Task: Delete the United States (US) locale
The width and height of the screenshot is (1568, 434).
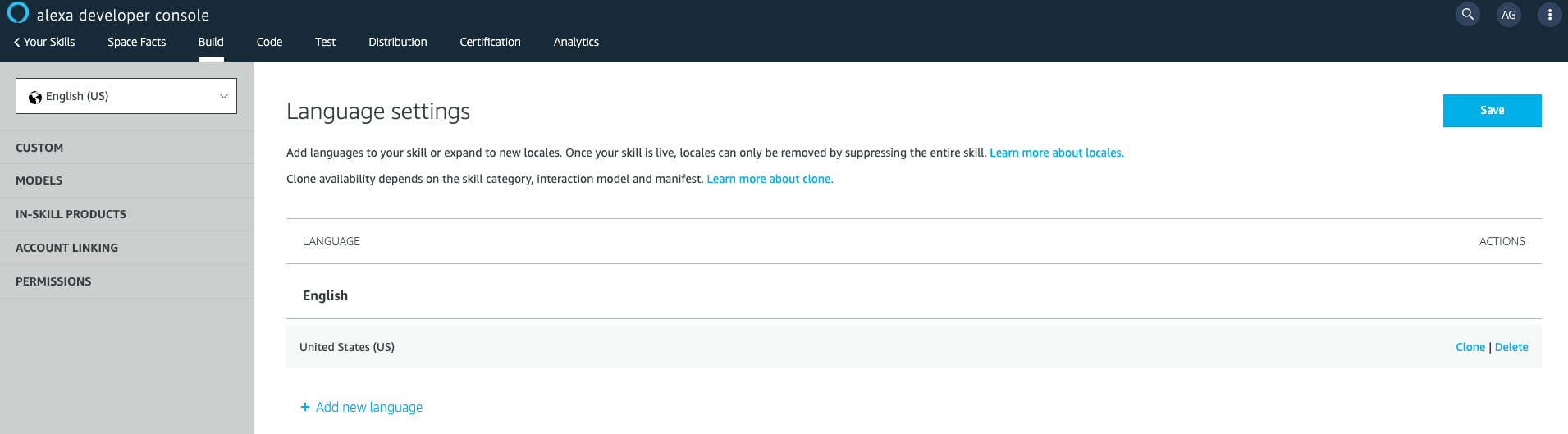Action: coord(1511,347)
